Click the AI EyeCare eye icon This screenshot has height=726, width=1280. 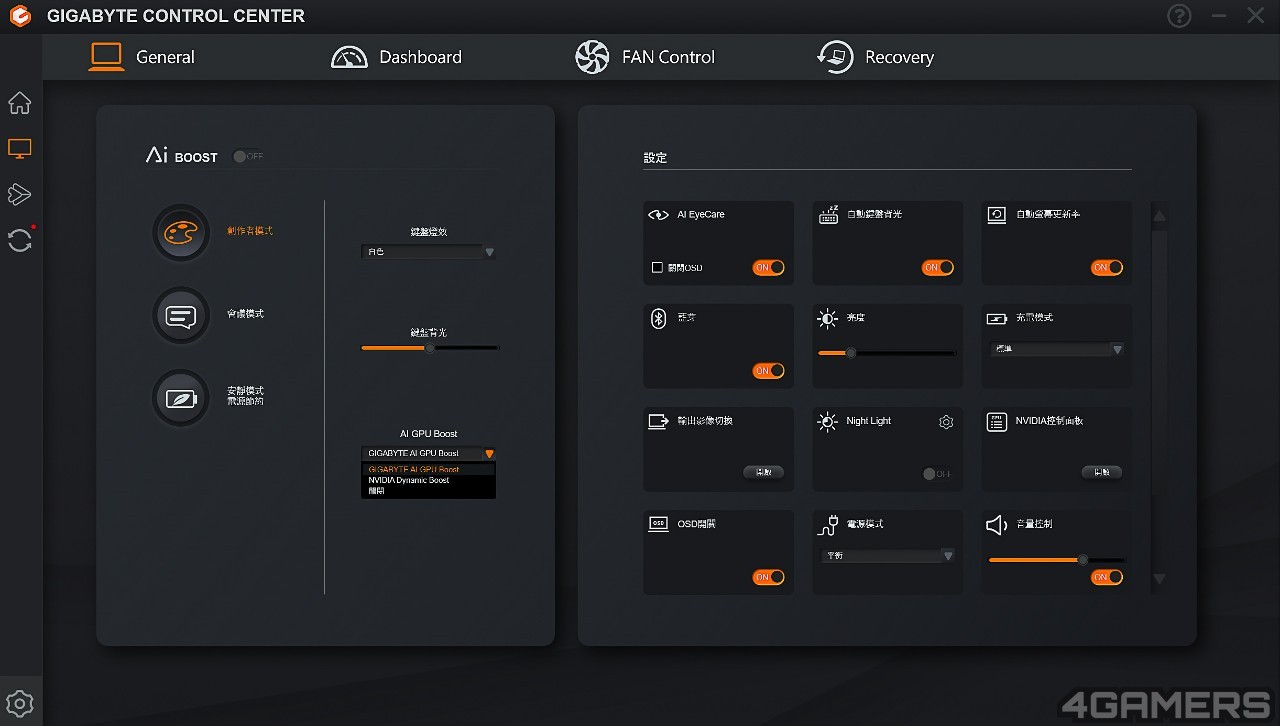[x=658, y=214]
